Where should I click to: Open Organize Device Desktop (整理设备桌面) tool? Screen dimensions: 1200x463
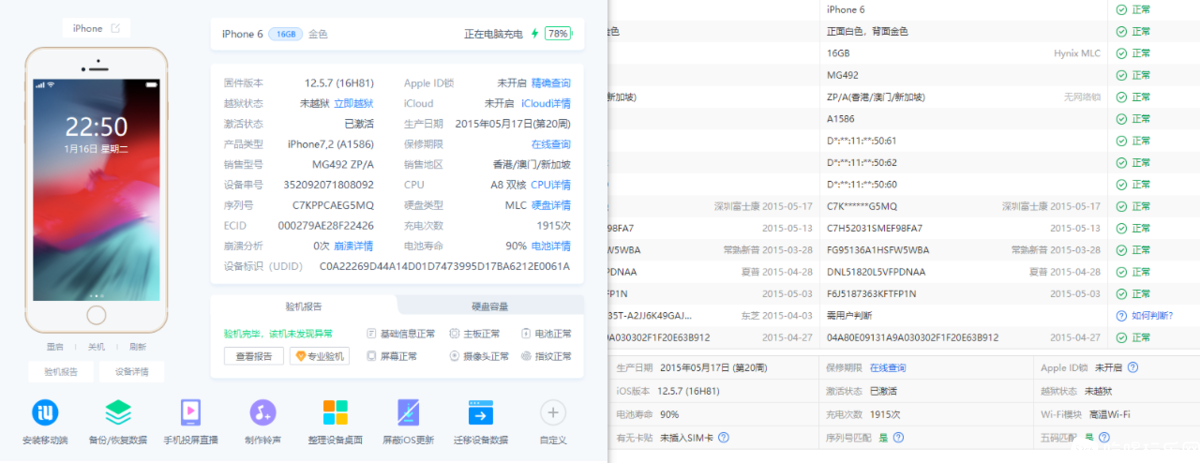click(336, 412)
